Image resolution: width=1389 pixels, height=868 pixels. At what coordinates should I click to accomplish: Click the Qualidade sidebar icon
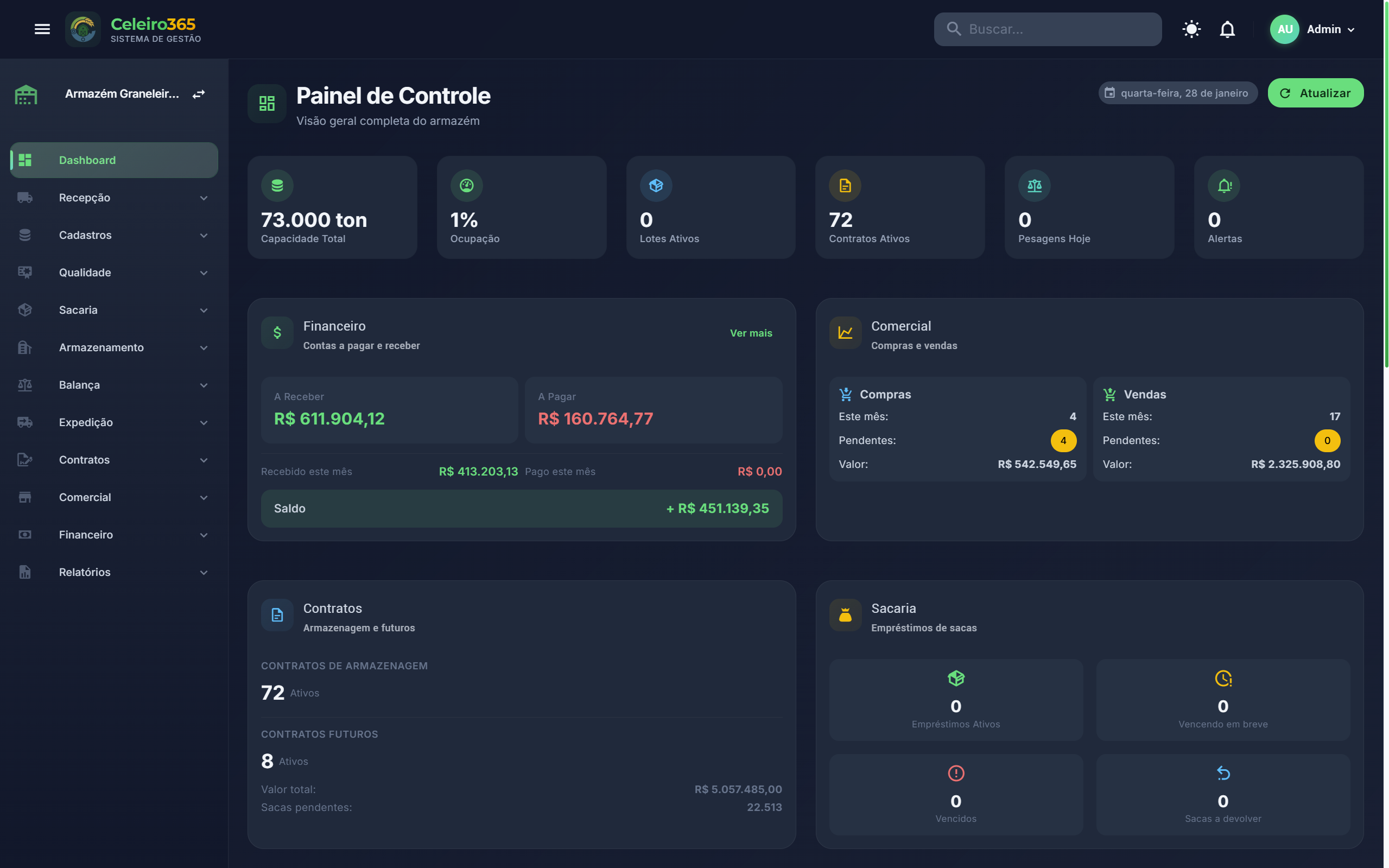coord(24,273)
